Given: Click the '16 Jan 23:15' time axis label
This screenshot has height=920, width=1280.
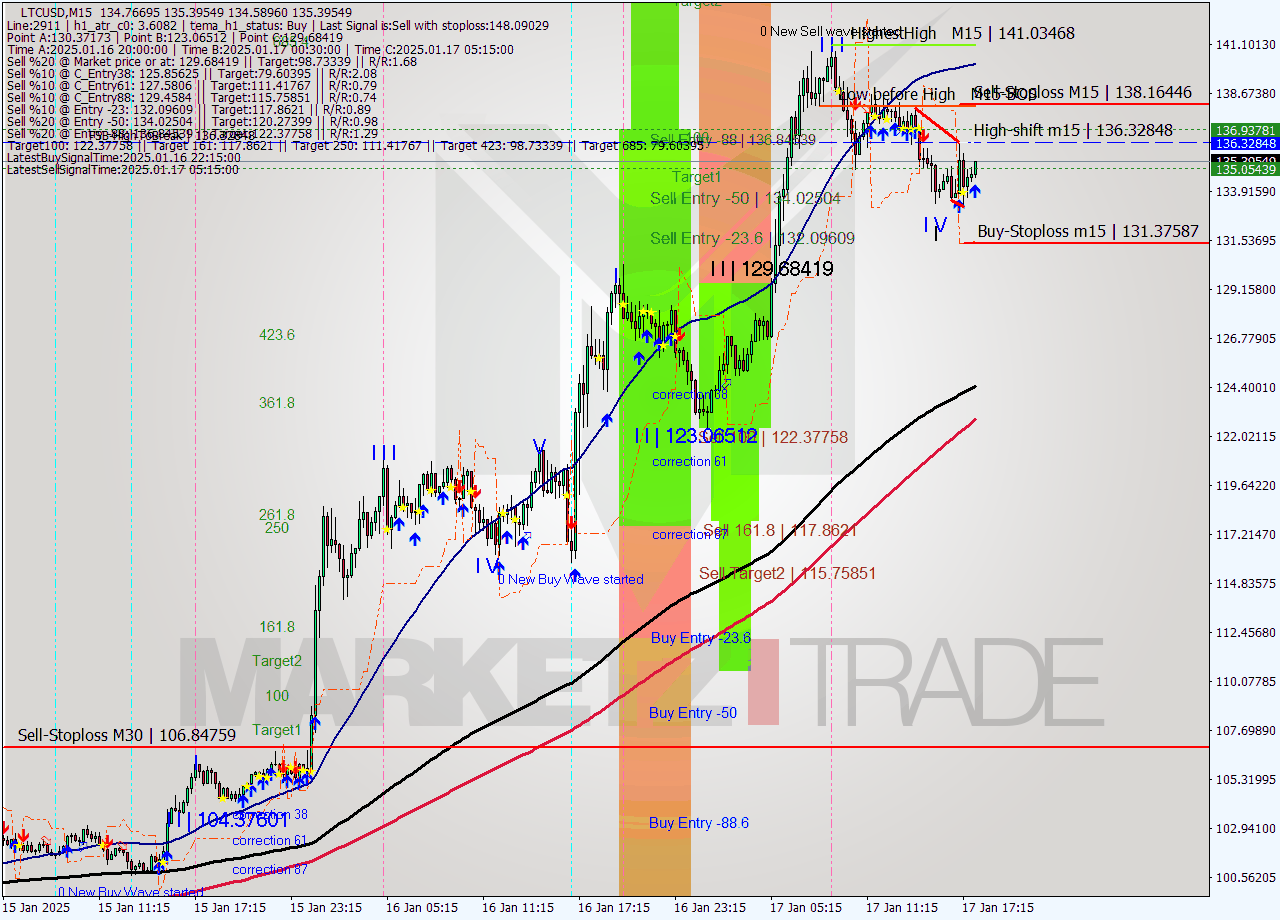Looking at the screenshot, I should tap(709, 908).
